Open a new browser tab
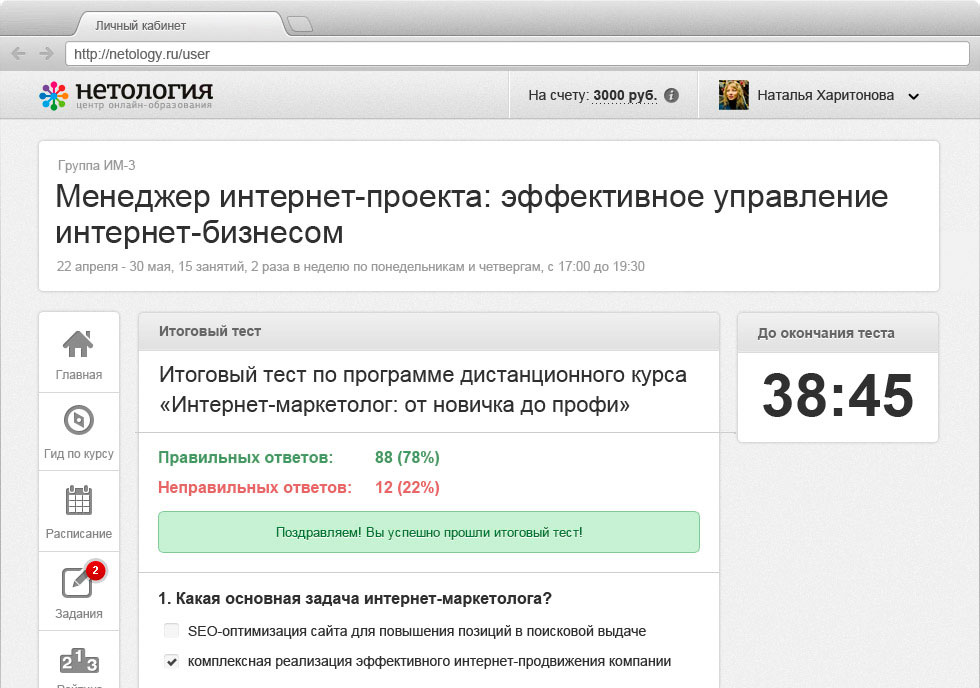 299,24
